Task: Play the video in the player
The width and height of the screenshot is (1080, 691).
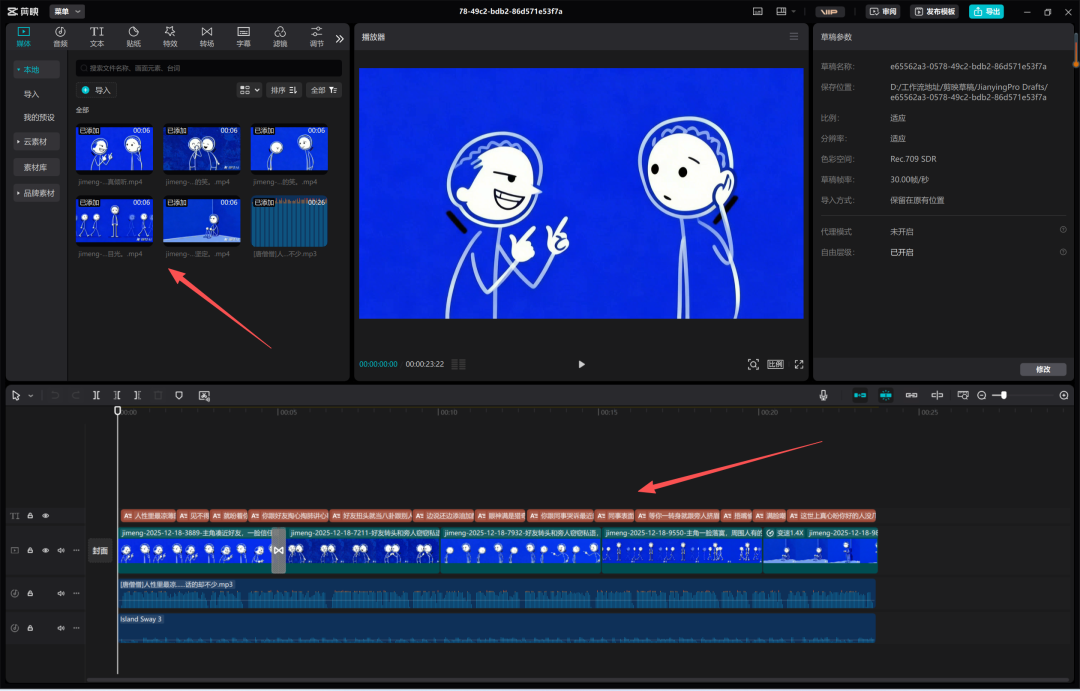Action: click(x=582, y=364)
